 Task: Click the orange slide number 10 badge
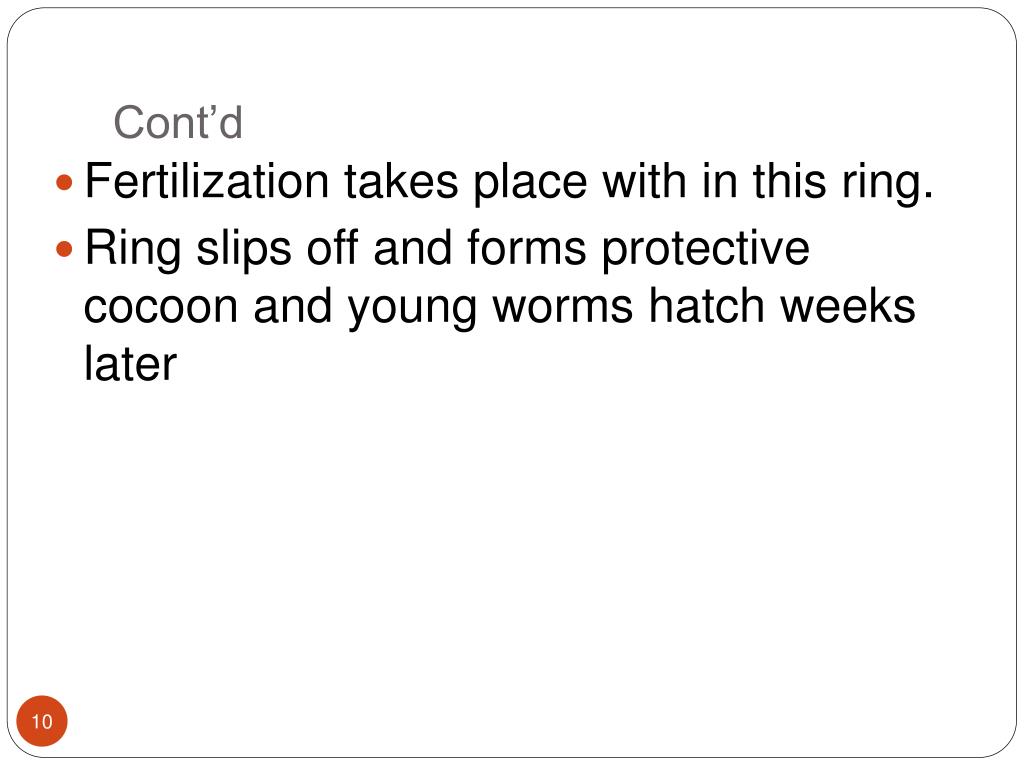point(42,721)
